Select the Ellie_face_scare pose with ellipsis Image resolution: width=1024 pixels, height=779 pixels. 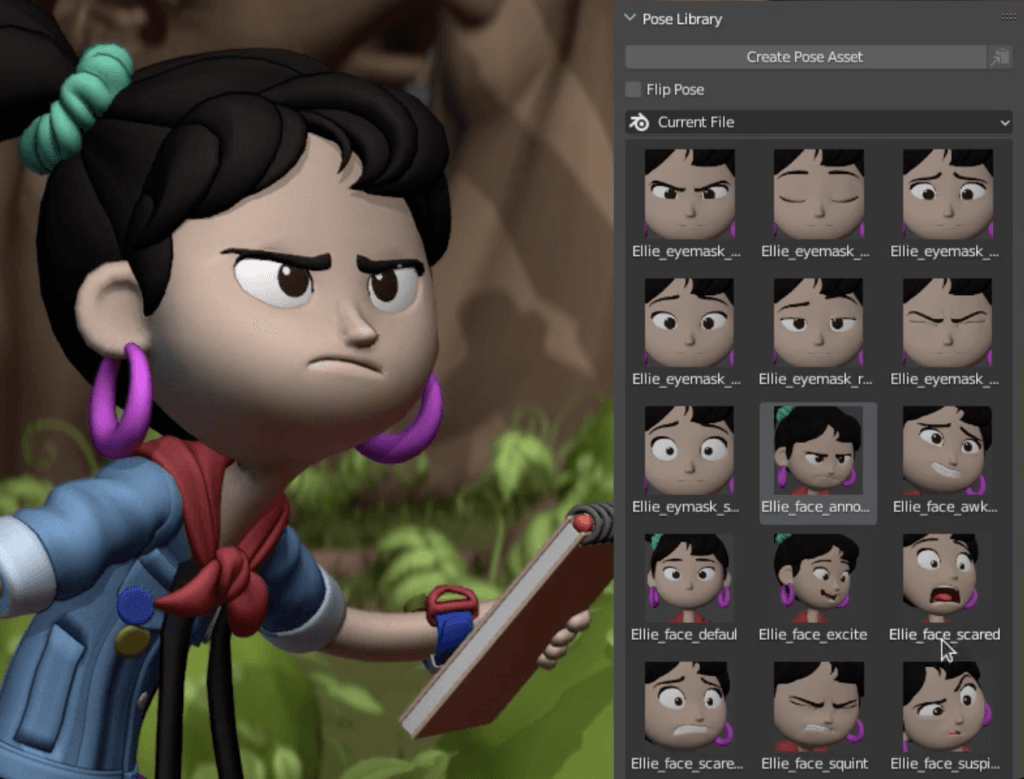tap(688, 716)
